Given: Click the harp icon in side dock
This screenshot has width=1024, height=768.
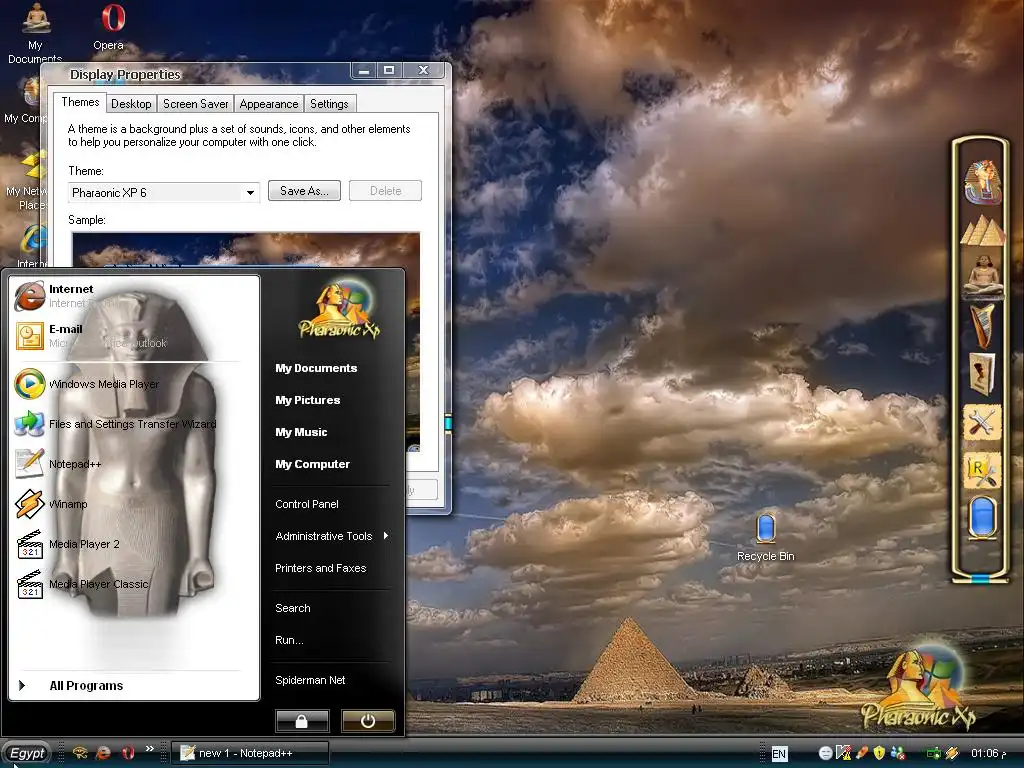Looking at the screenshot, I should tap(982, 325).
